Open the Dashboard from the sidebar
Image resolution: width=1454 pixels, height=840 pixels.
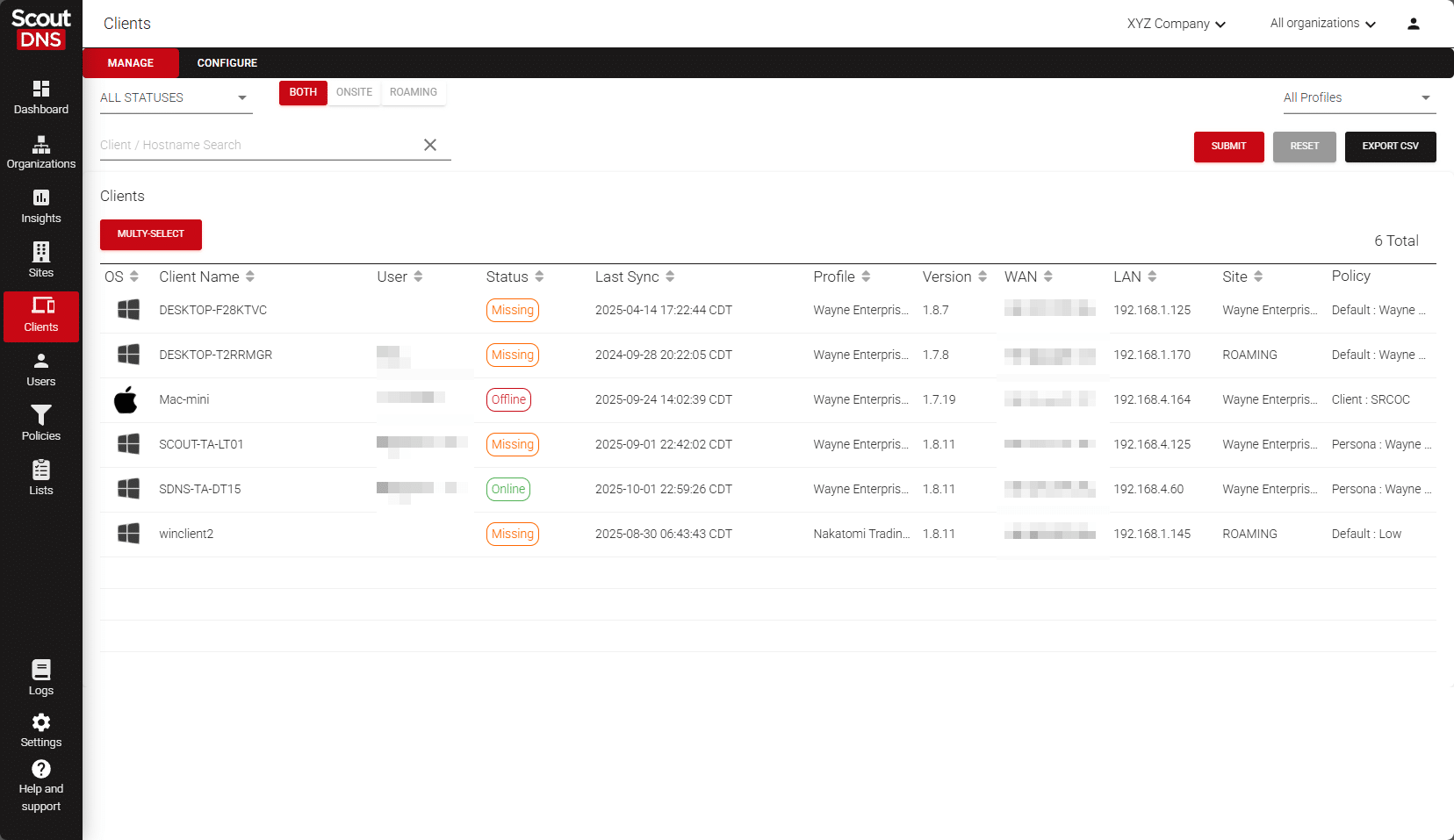point(41,97)
